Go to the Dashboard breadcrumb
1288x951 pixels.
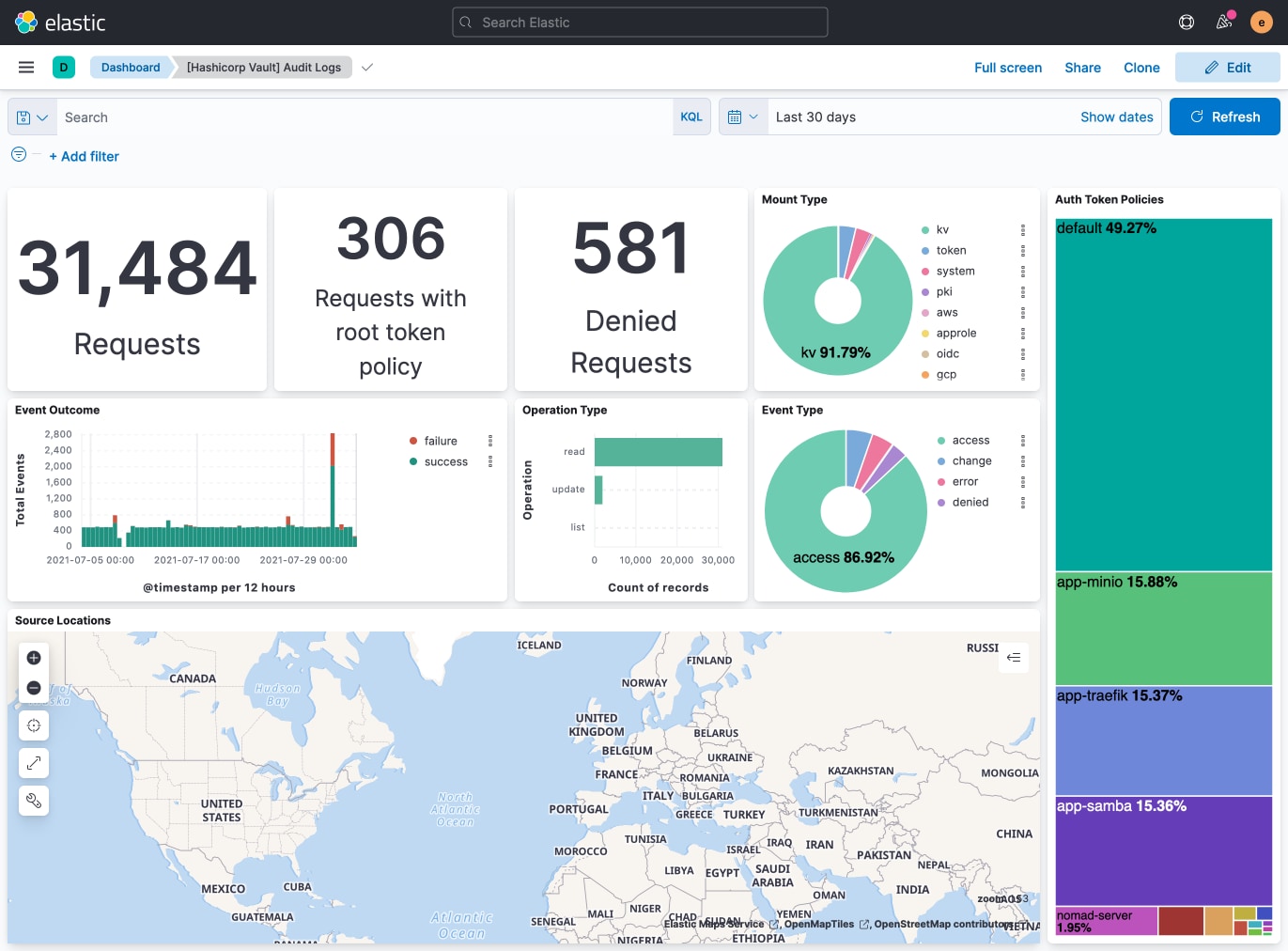point(131,67)
